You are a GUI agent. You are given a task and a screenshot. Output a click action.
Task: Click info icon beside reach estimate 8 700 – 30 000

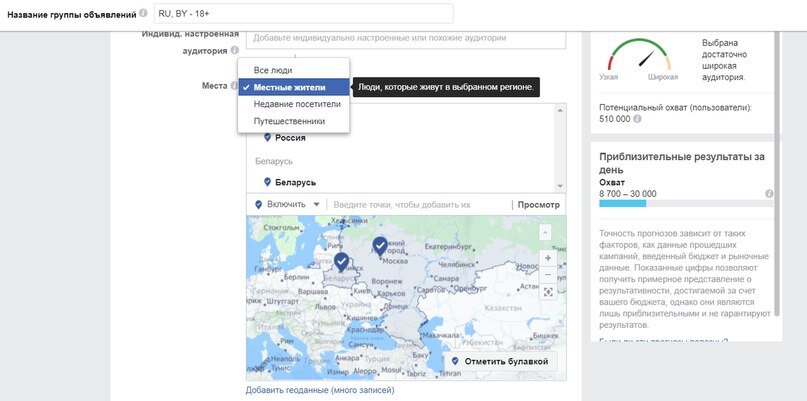coord(769,194)
